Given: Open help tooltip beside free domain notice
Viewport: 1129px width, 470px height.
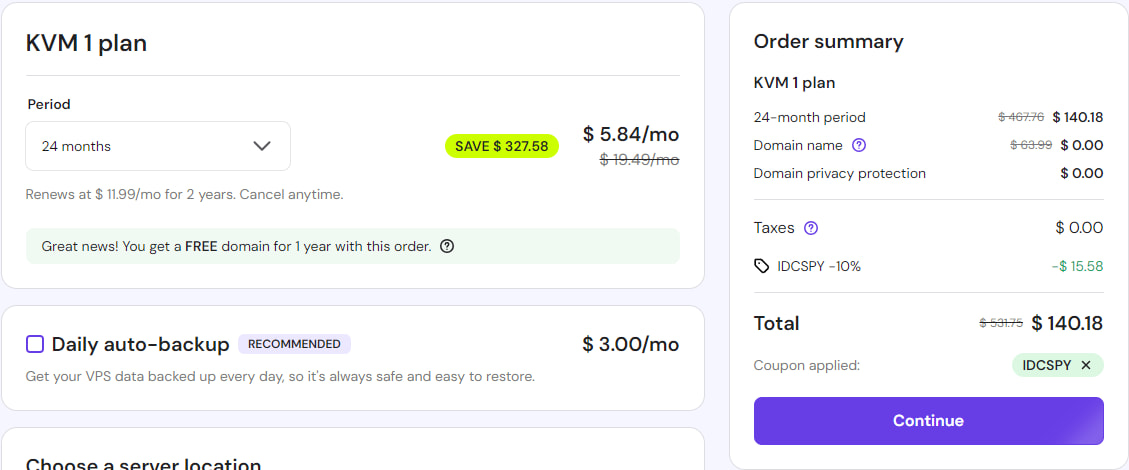Looking at the screenshot, I should click(447, 246).
